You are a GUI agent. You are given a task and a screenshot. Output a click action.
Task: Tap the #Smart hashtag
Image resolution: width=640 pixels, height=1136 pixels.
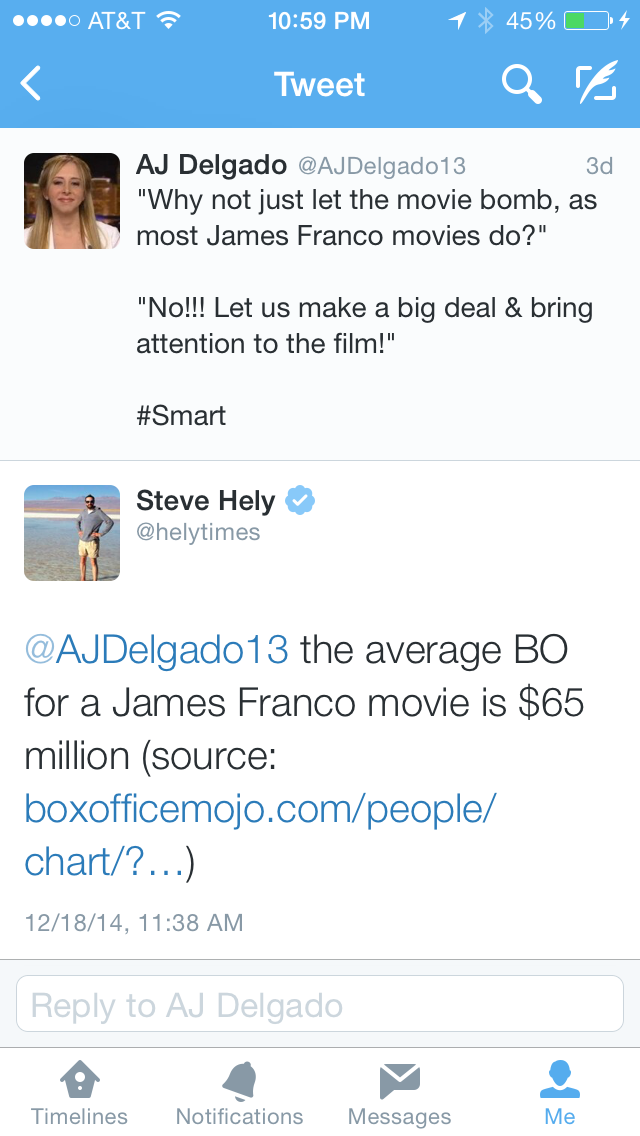point(181,415)
